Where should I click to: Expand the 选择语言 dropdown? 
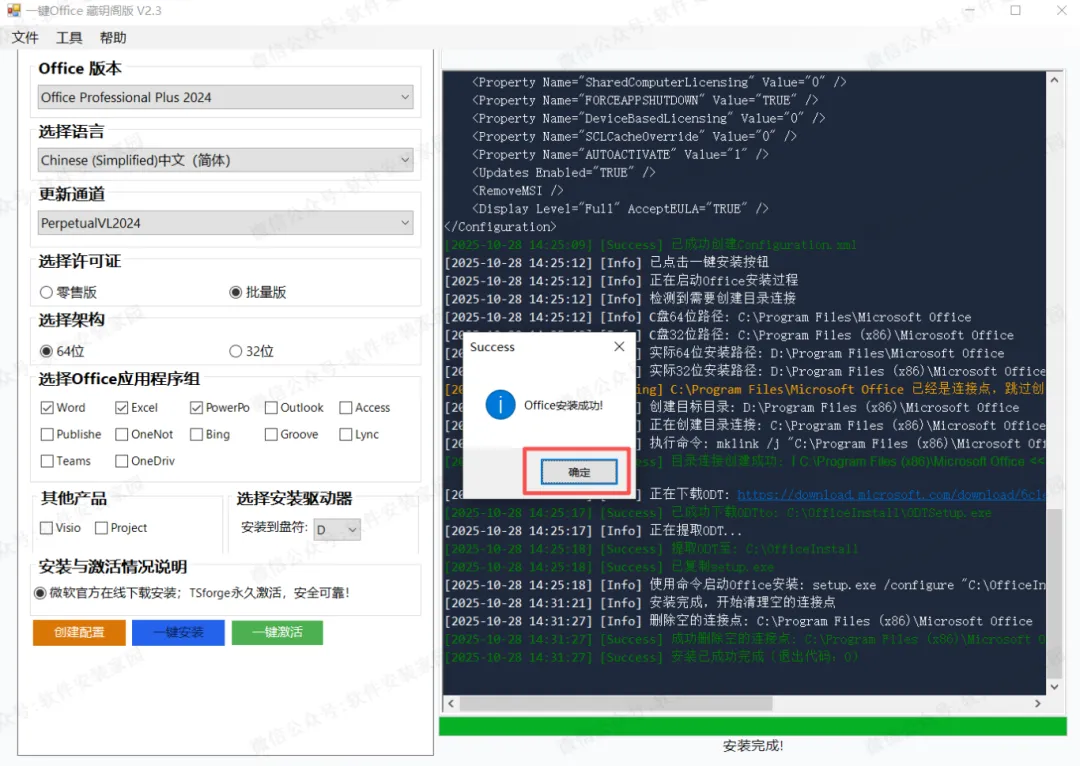(225, 160)
